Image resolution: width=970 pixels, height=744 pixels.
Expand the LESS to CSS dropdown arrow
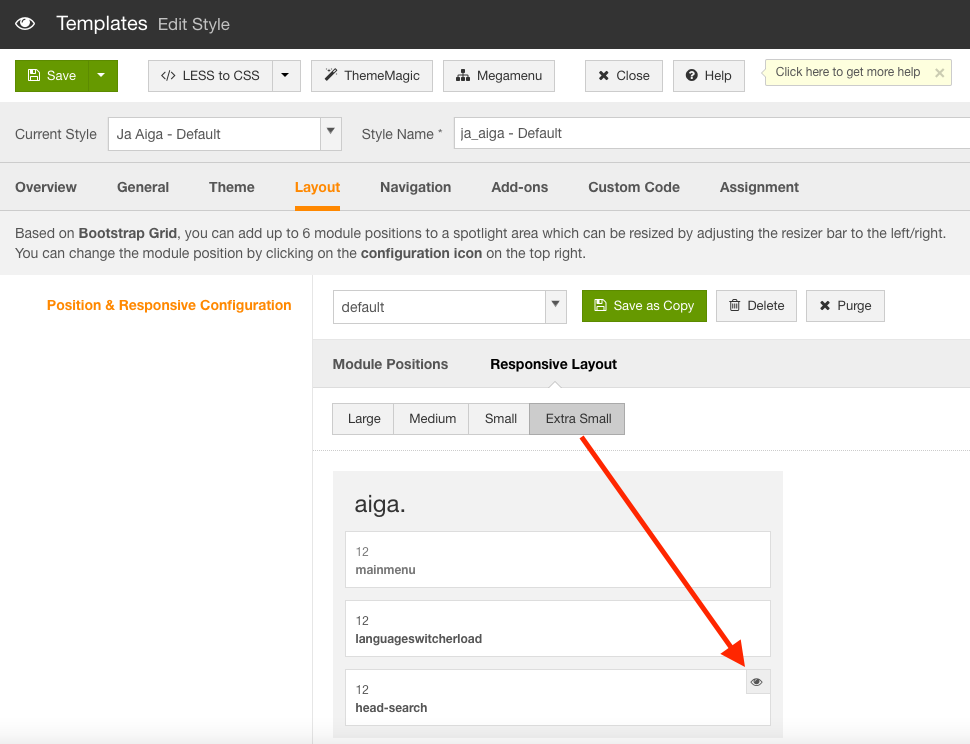(286, 75)
